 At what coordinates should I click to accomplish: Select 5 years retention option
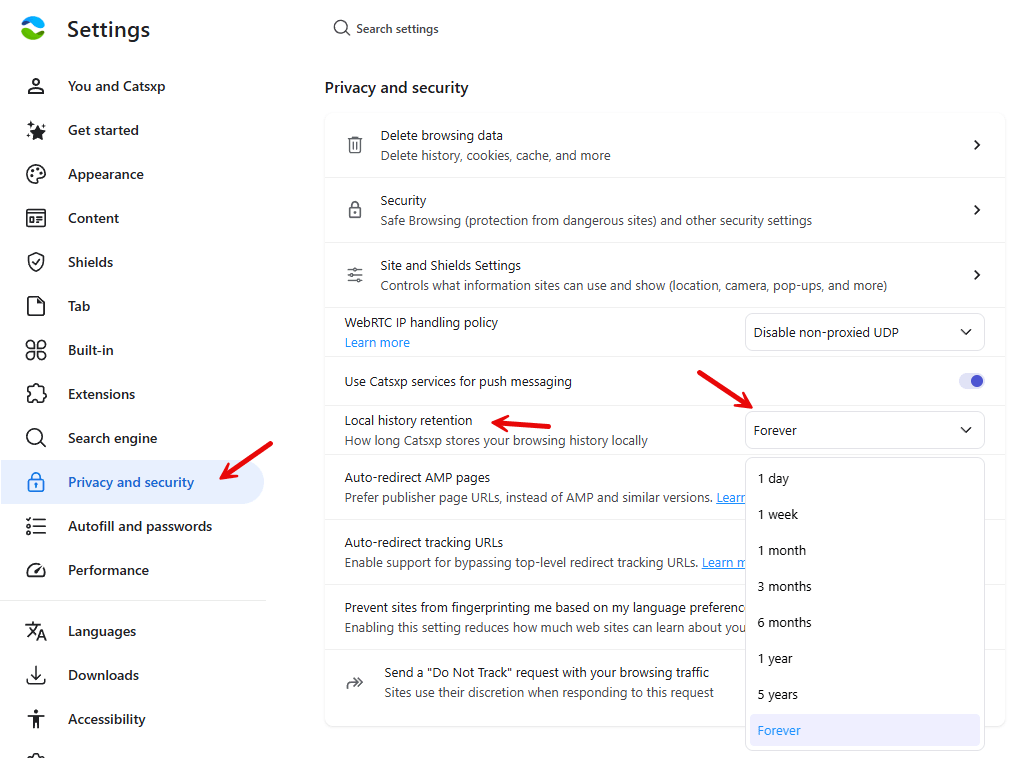[864, 694]
